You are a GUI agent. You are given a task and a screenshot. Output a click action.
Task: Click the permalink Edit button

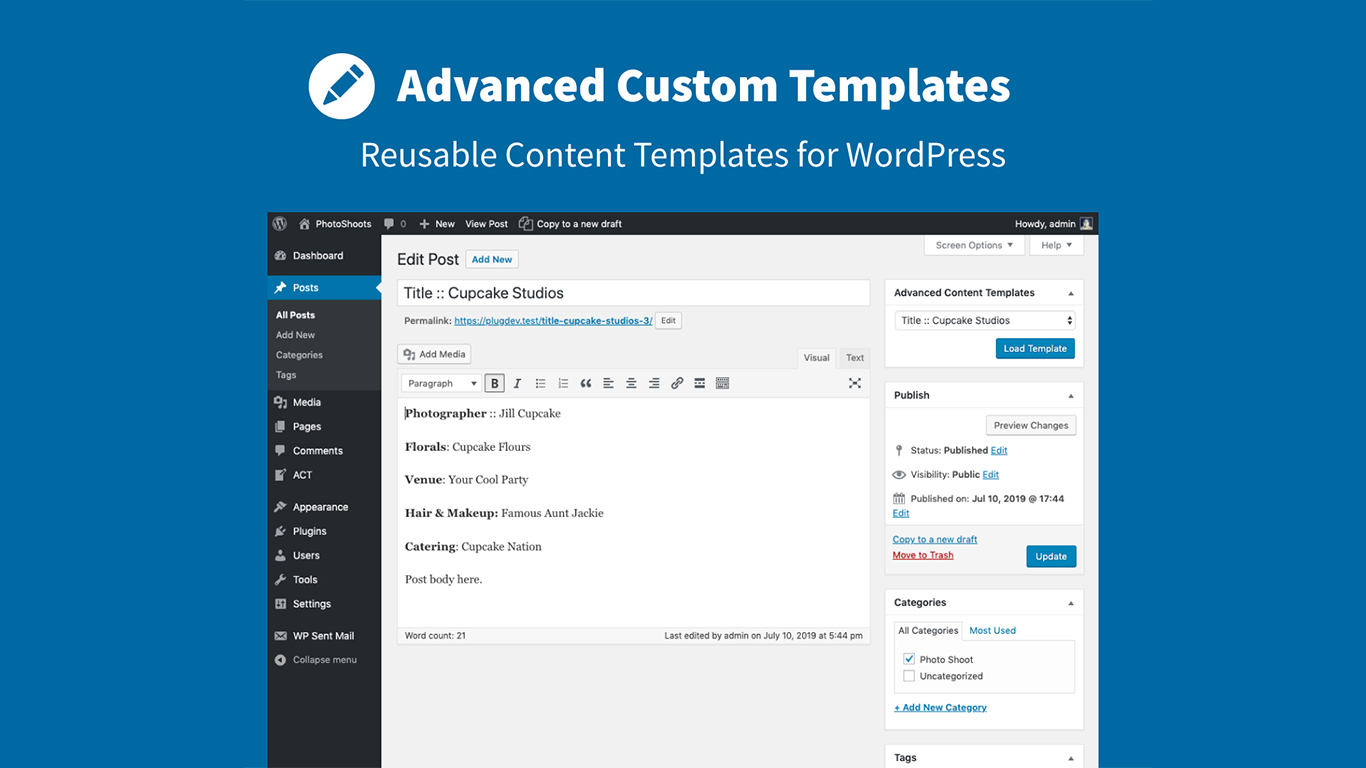(668, 321)
